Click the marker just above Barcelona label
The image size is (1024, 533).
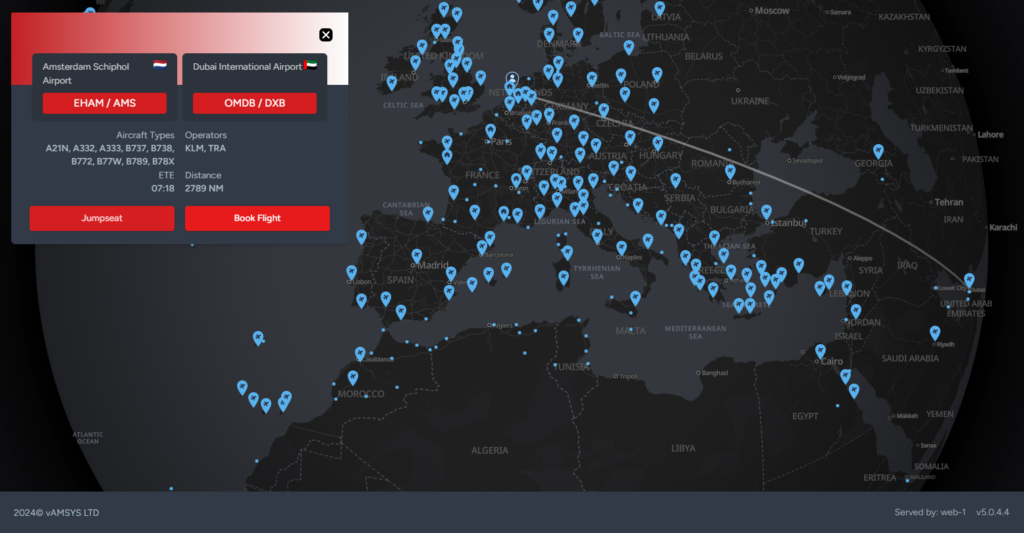(x=482, y=247)
